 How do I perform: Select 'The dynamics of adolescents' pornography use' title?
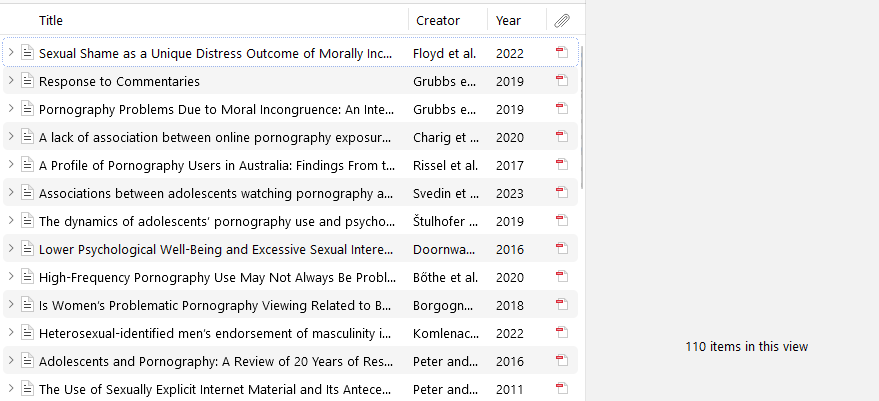(x=216, y=222)
